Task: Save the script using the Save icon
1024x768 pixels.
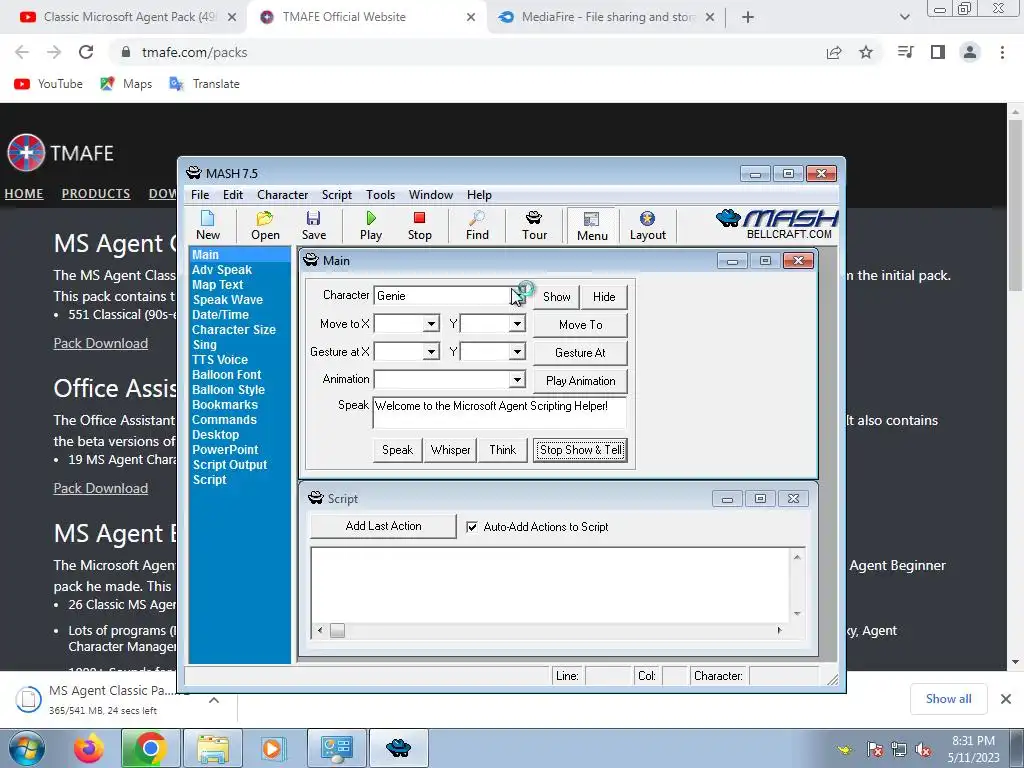Action: pyautogui.click(x=313, y=225)
